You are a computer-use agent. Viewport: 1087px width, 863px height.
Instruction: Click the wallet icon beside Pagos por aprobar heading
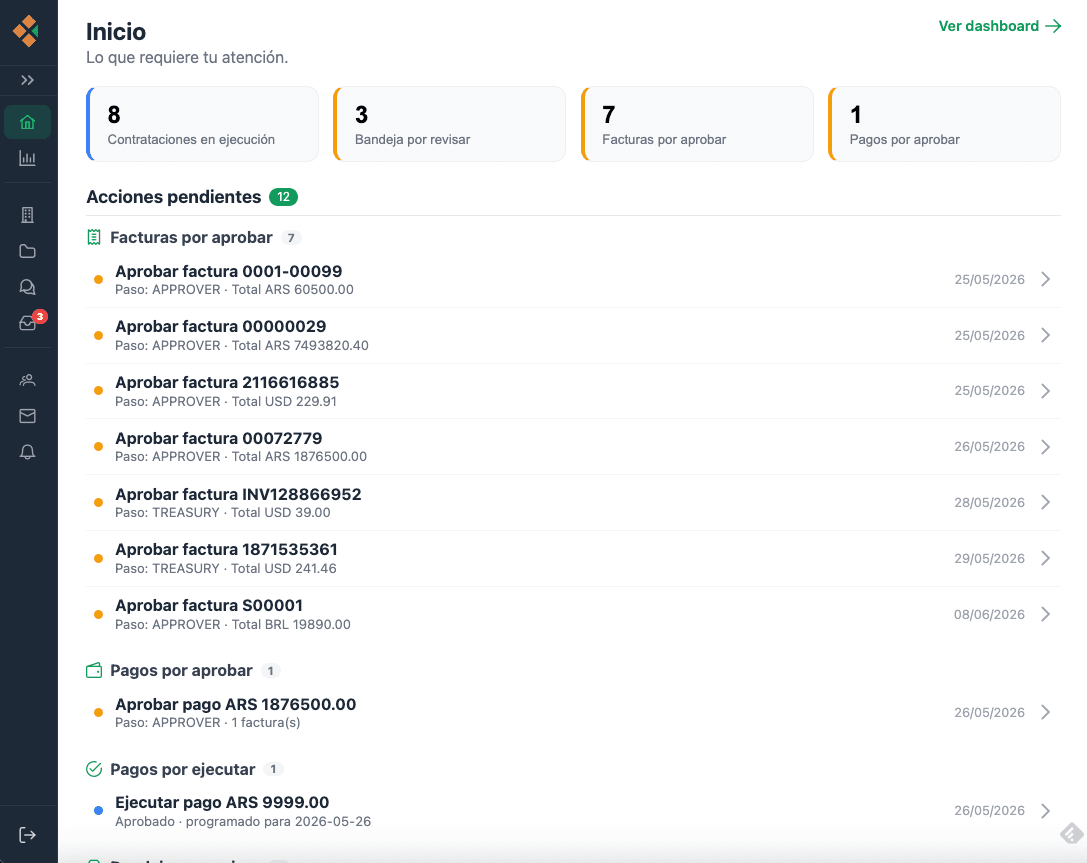point(94,670)
